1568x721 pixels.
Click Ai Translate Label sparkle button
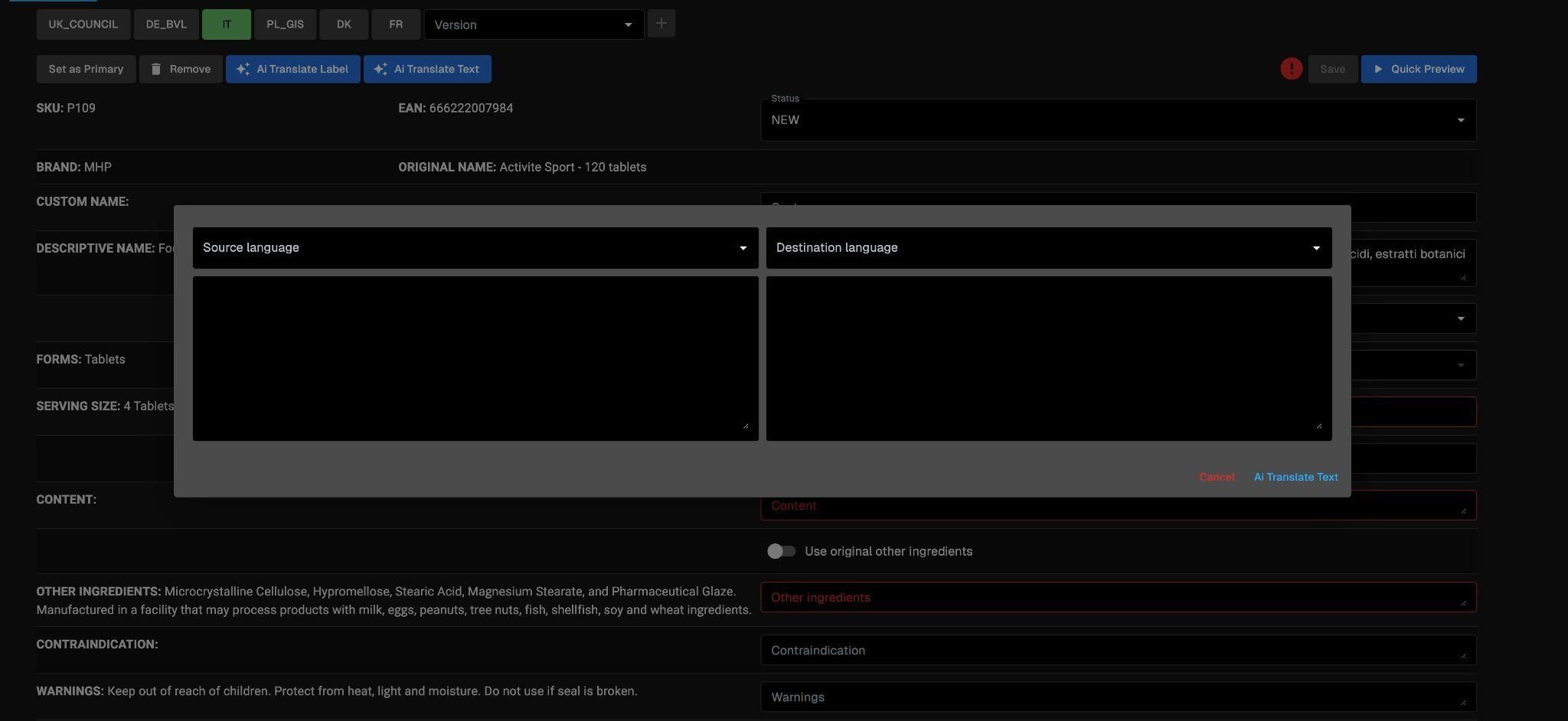pos(292,69)
